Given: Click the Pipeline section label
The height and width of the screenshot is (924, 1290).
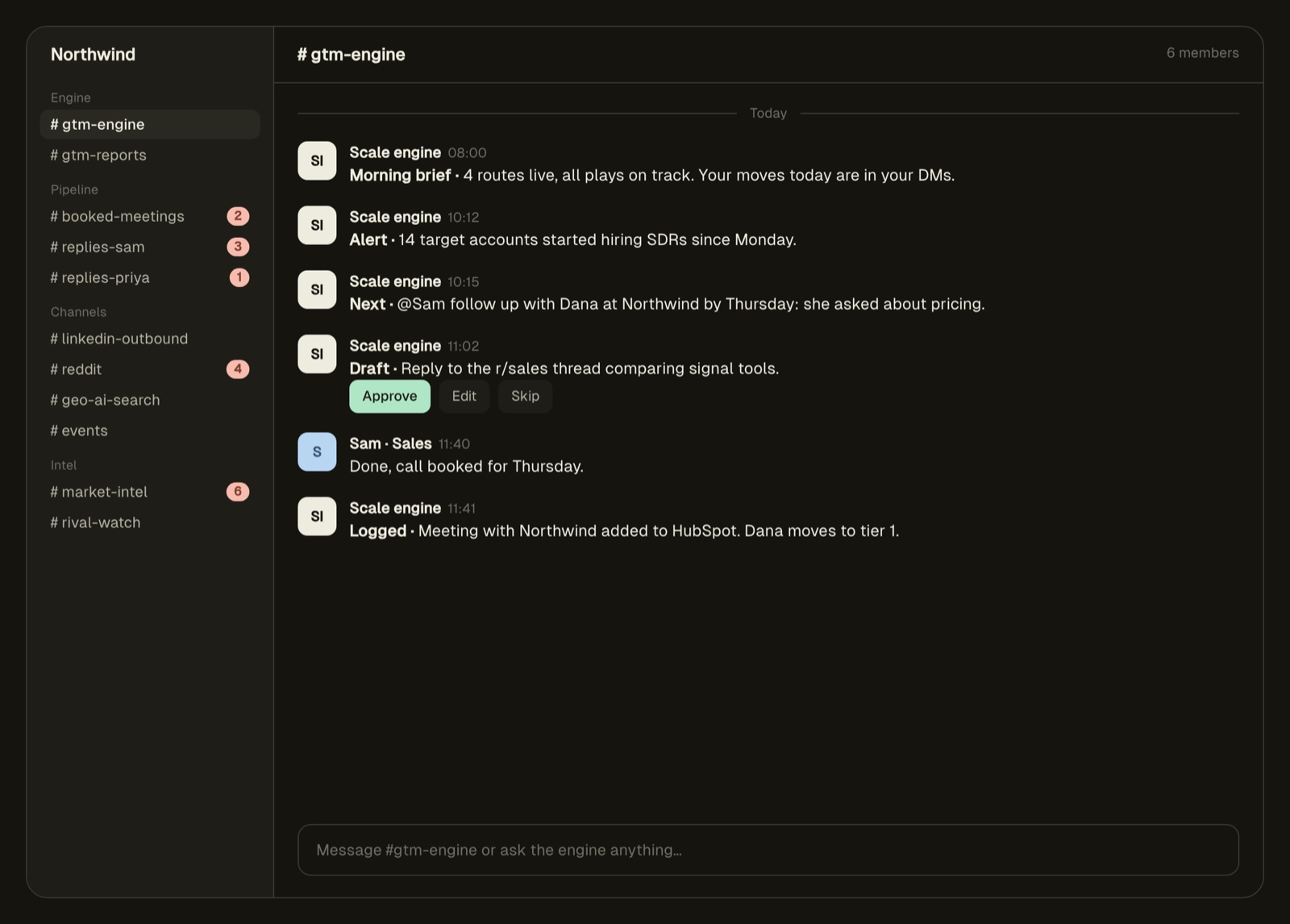Looking at the screenshot, I should 74,189.
